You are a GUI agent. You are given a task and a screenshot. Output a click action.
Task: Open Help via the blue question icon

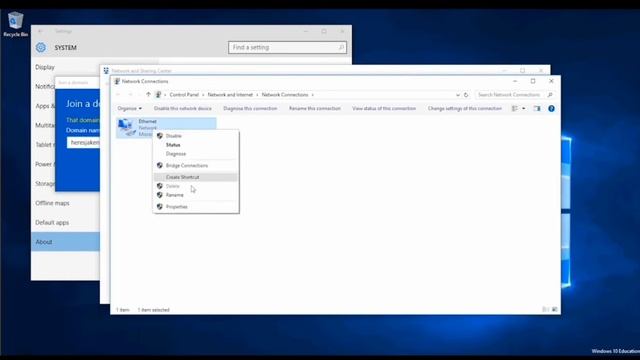551,109
